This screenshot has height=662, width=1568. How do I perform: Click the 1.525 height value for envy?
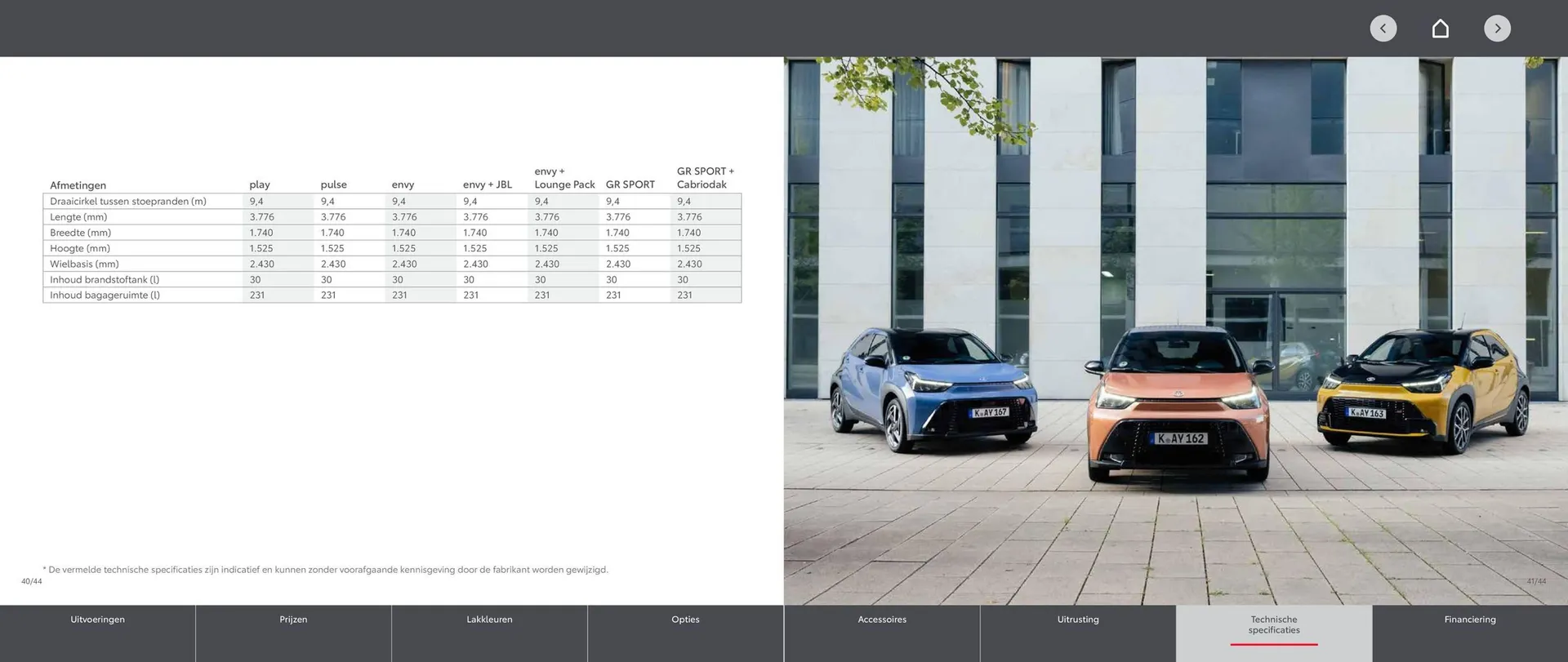(403, 248)
